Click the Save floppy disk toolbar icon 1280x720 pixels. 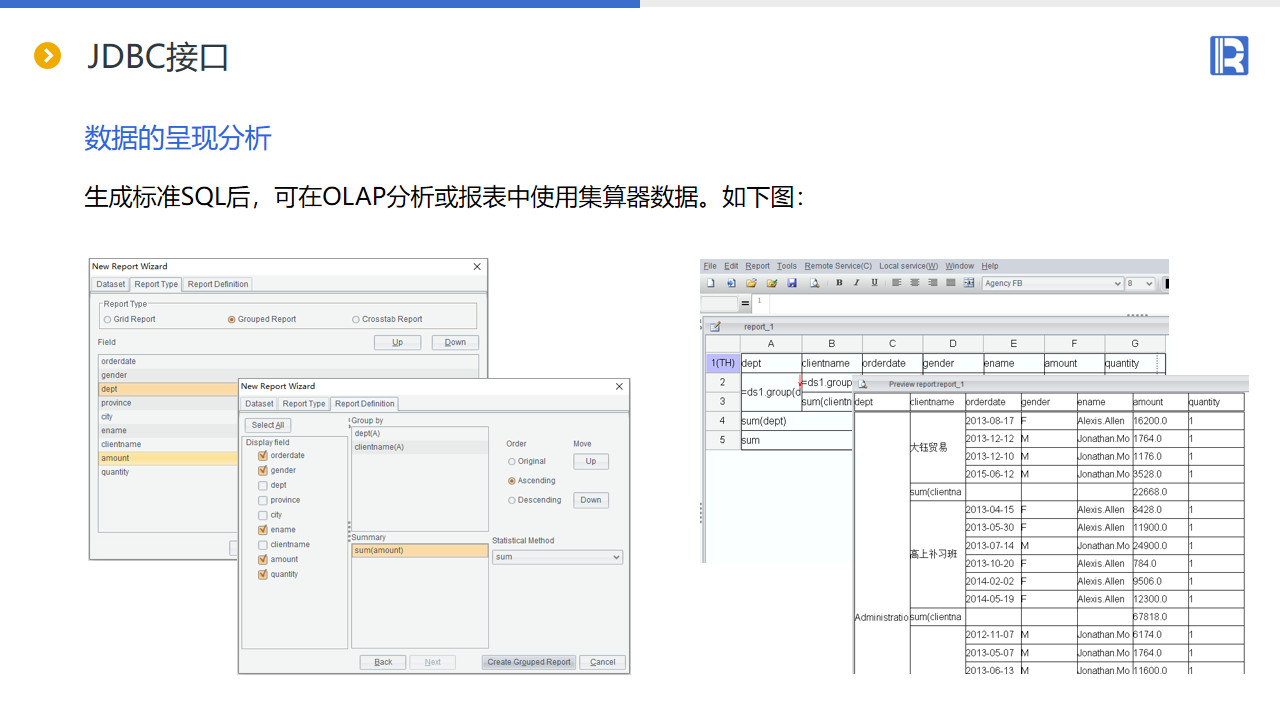[x=792, y=283]
